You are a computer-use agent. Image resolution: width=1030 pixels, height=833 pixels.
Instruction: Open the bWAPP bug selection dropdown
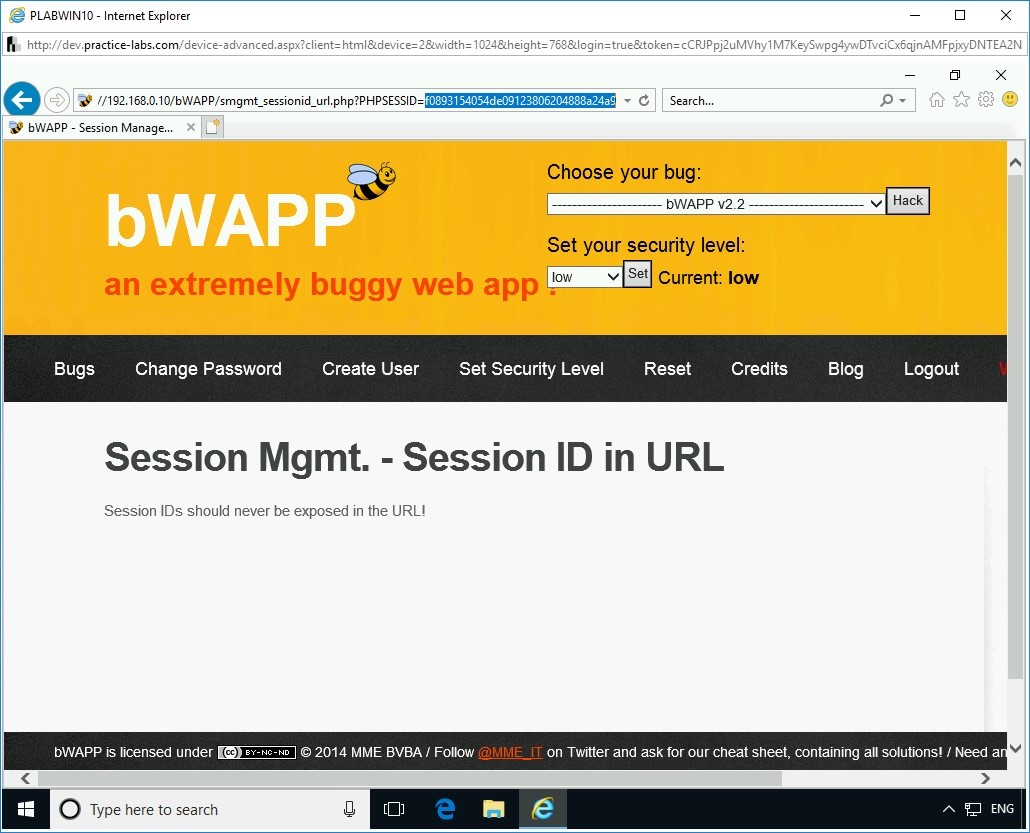click(715, 204)
